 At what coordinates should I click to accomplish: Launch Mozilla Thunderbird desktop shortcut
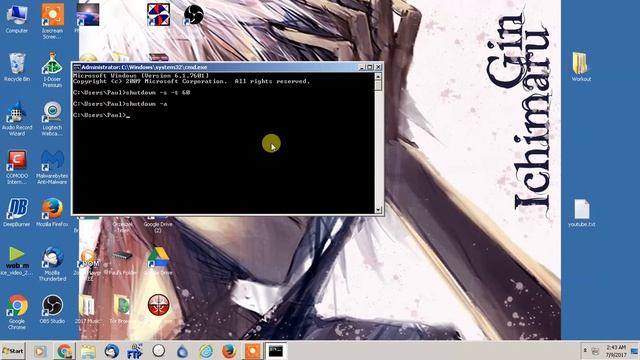52,264
